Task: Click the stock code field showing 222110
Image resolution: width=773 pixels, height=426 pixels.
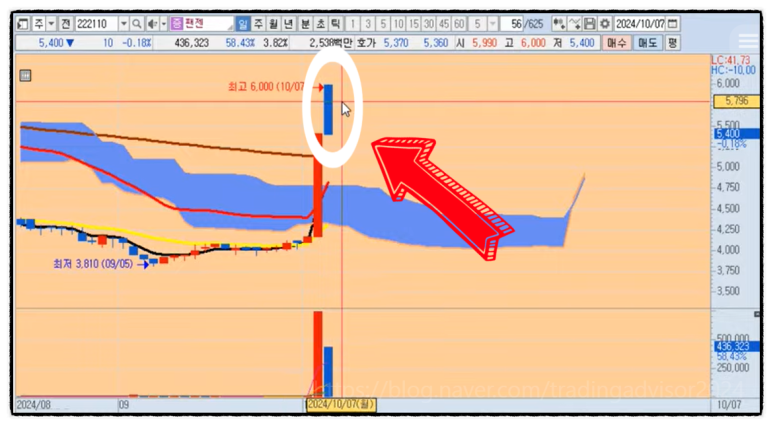Action: [x=96, y=24]
